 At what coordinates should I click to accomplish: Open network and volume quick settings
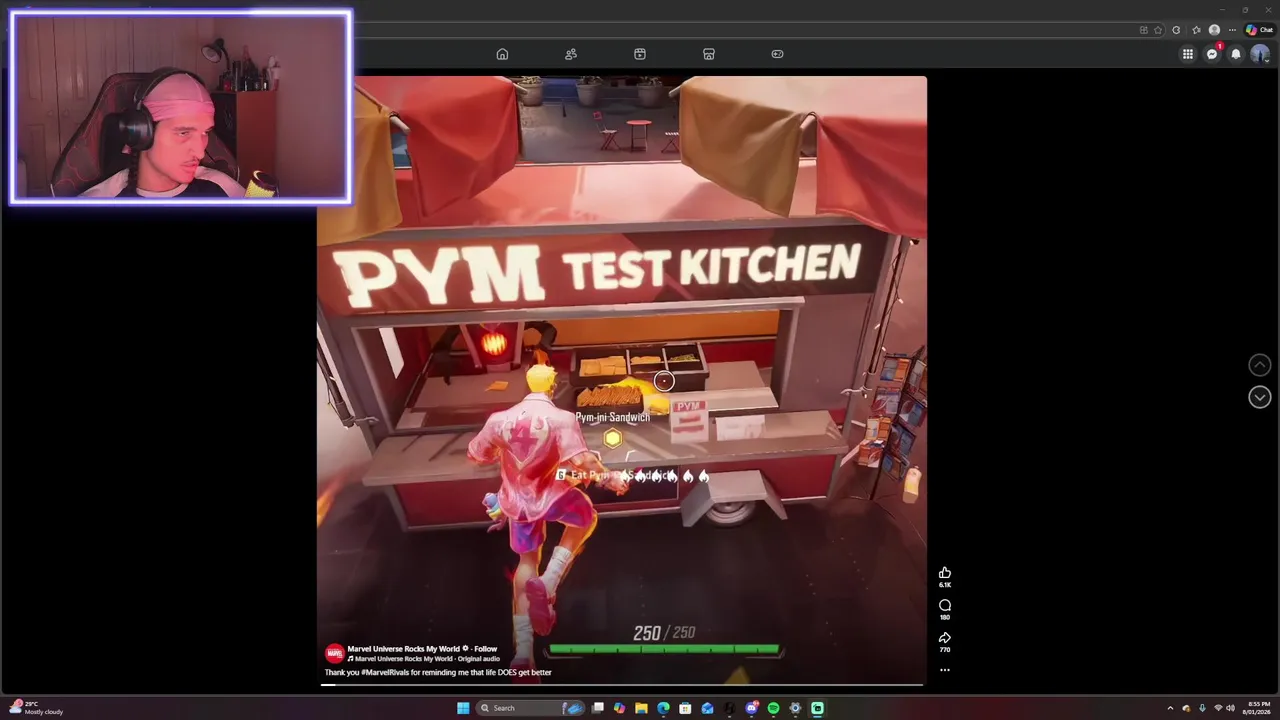coord(1224,708)
